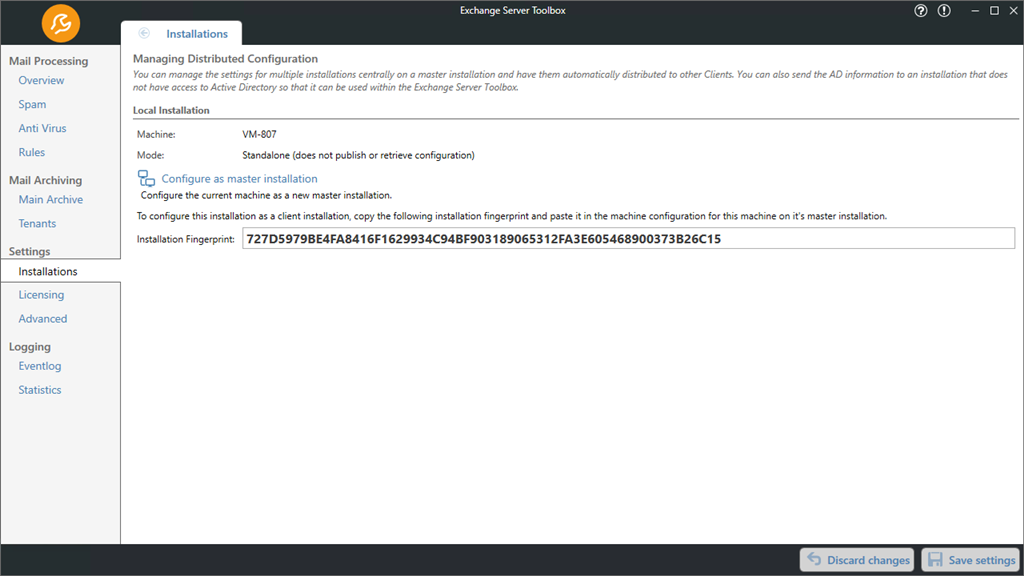Viewport: 1024px width, 576px height.
Task: Maximize the Exchange Server Toolbox window
Action: (995, 10)
